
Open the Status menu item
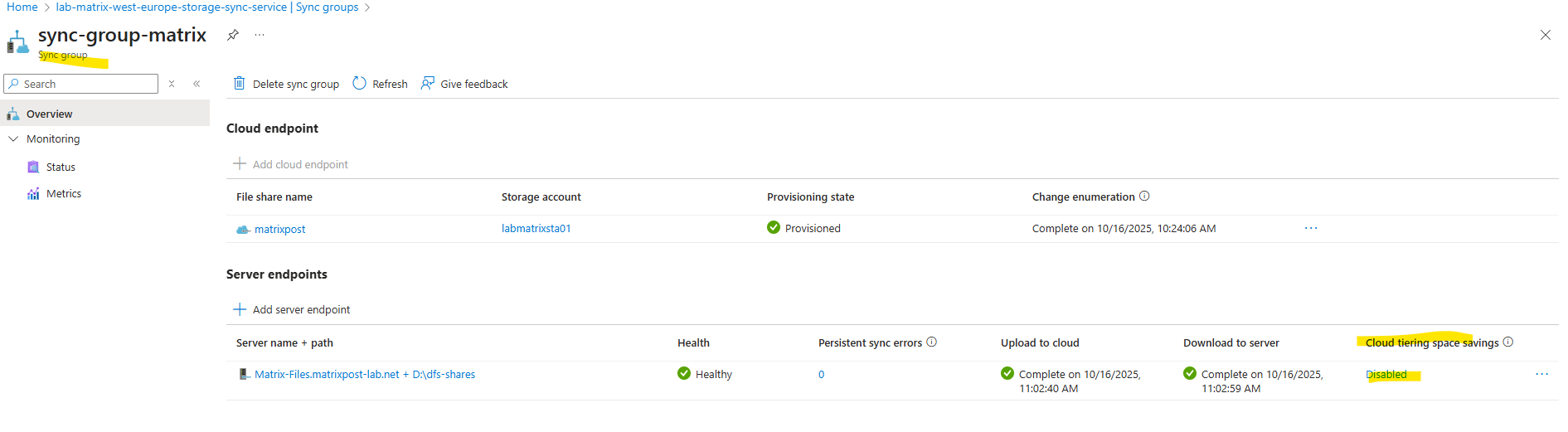tap(61, 167)
